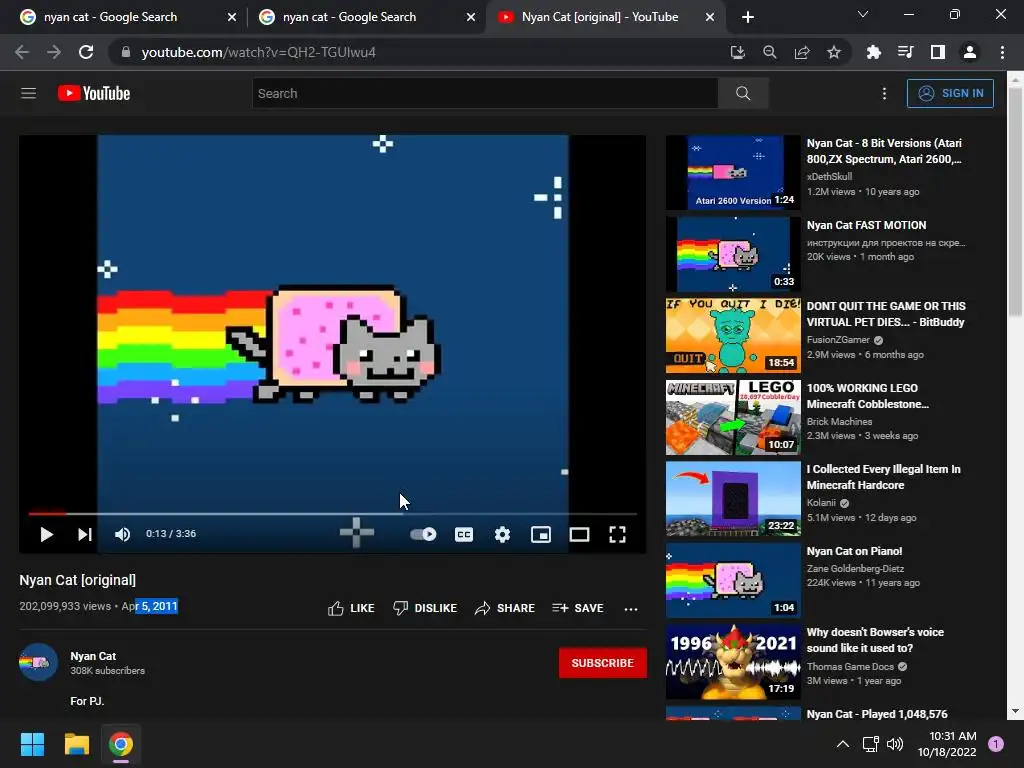Open Nyan Cat FAST MOTION video title

pos(866,225)
